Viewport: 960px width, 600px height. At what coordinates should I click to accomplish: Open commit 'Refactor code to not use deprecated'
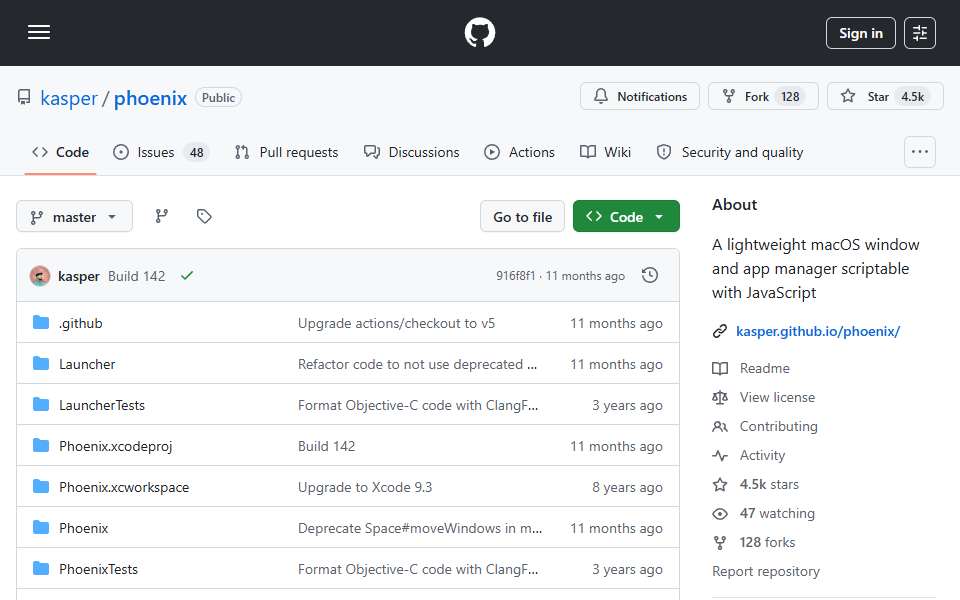pos(417,364)
